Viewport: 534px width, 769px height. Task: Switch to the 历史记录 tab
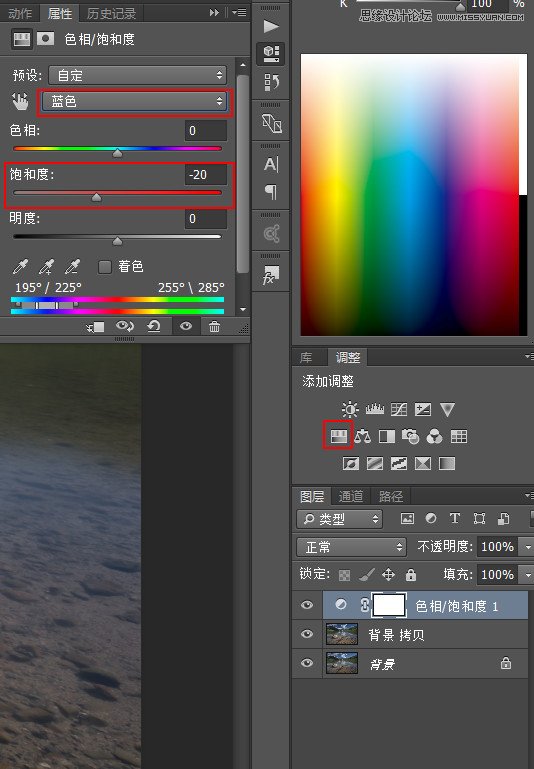tap(111, 13)
